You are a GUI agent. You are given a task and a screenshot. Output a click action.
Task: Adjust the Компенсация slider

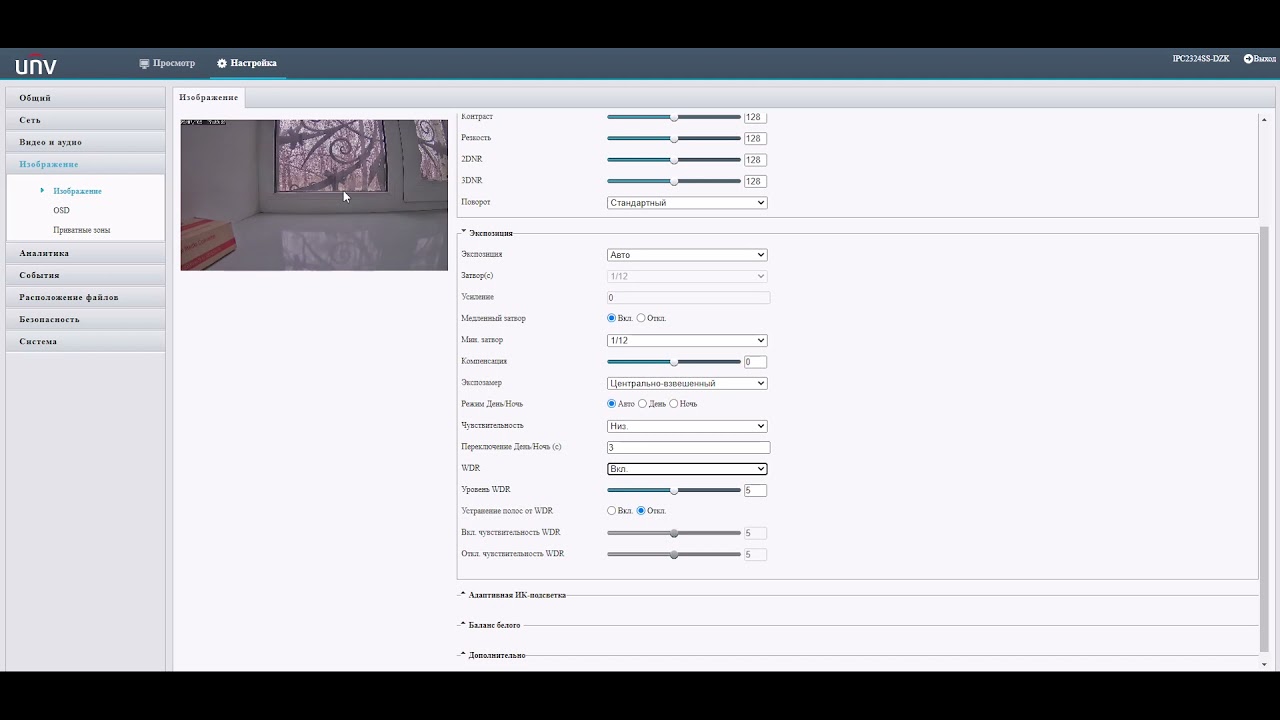pos(674,362)
